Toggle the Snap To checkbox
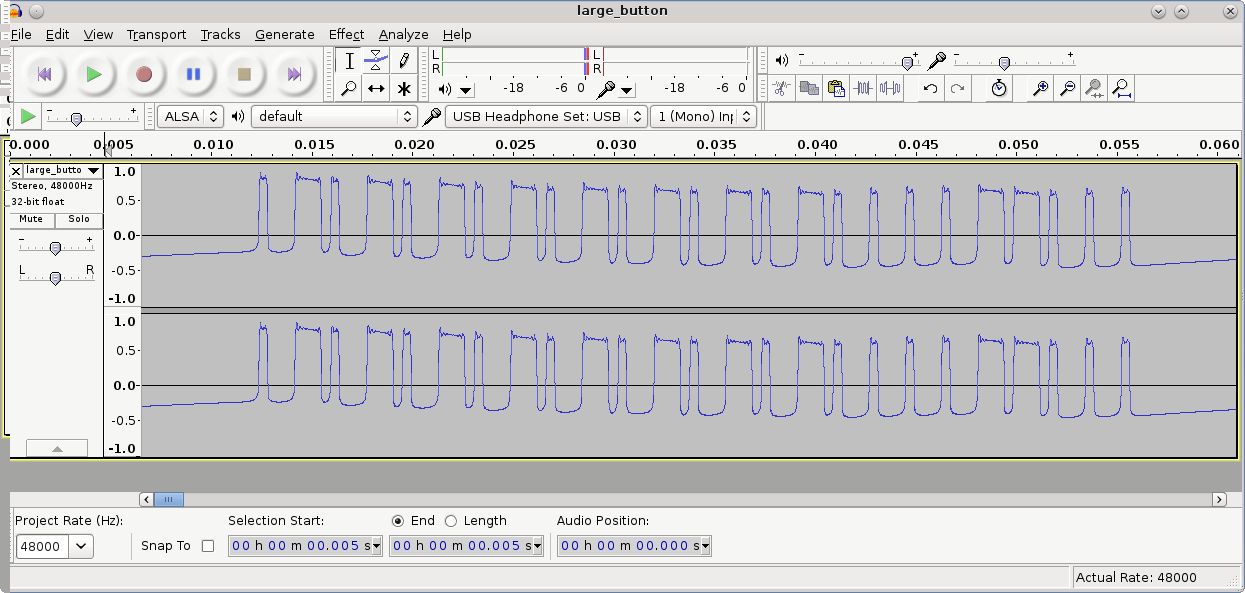Image resolution: width=1245 pixels, height=593 pixels. [x=208, y=546]
